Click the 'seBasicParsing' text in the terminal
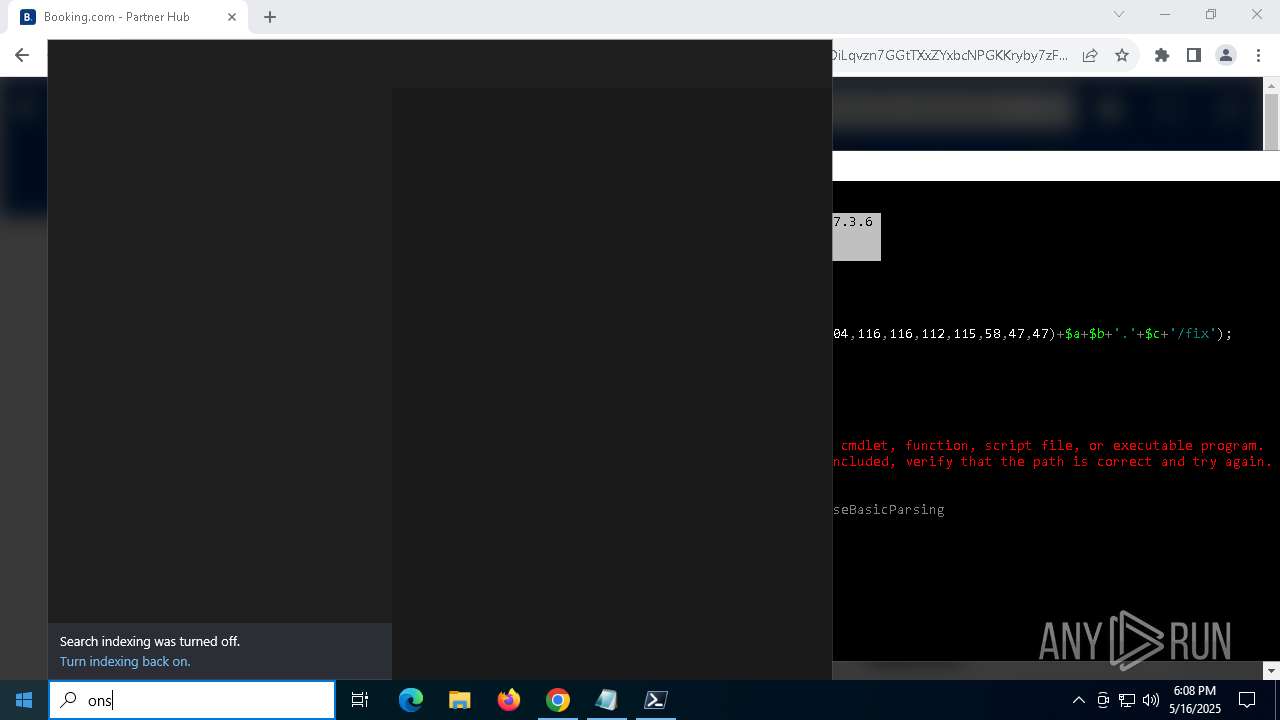 pos(888,510)
